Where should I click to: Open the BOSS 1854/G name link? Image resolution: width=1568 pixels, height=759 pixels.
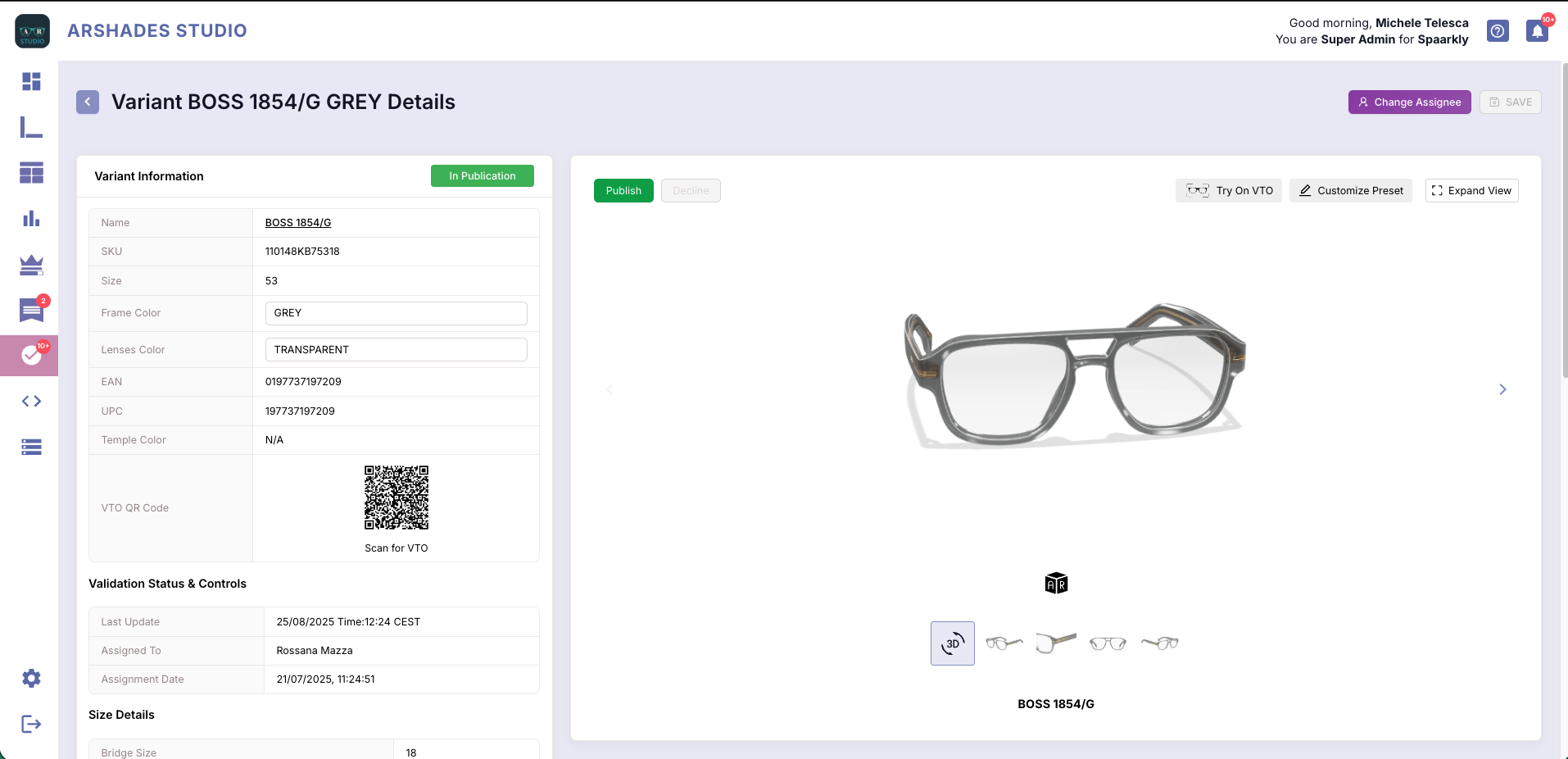click(298, 223)
